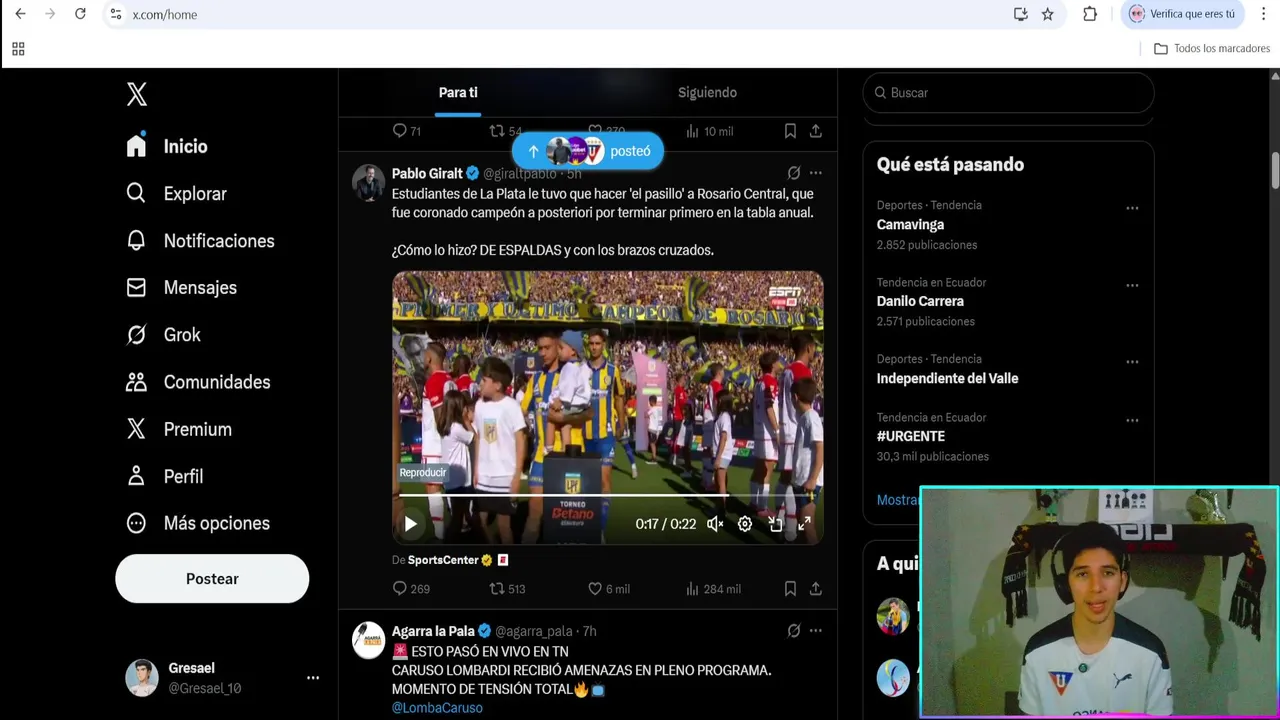Open more options on Agarra la Pala post
The height and width of the screenshot is (720, 1280).
click(816, 631)
